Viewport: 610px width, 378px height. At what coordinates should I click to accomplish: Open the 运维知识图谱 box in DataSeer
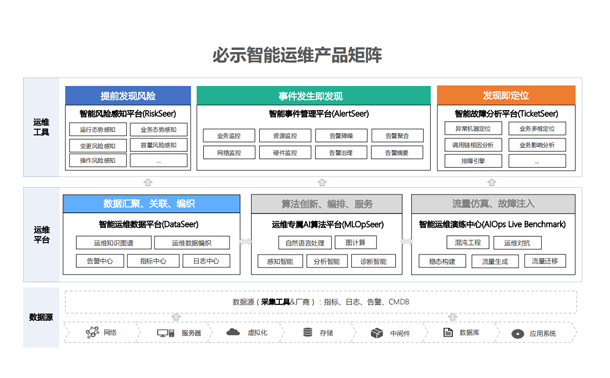click(x=114, y=243)
